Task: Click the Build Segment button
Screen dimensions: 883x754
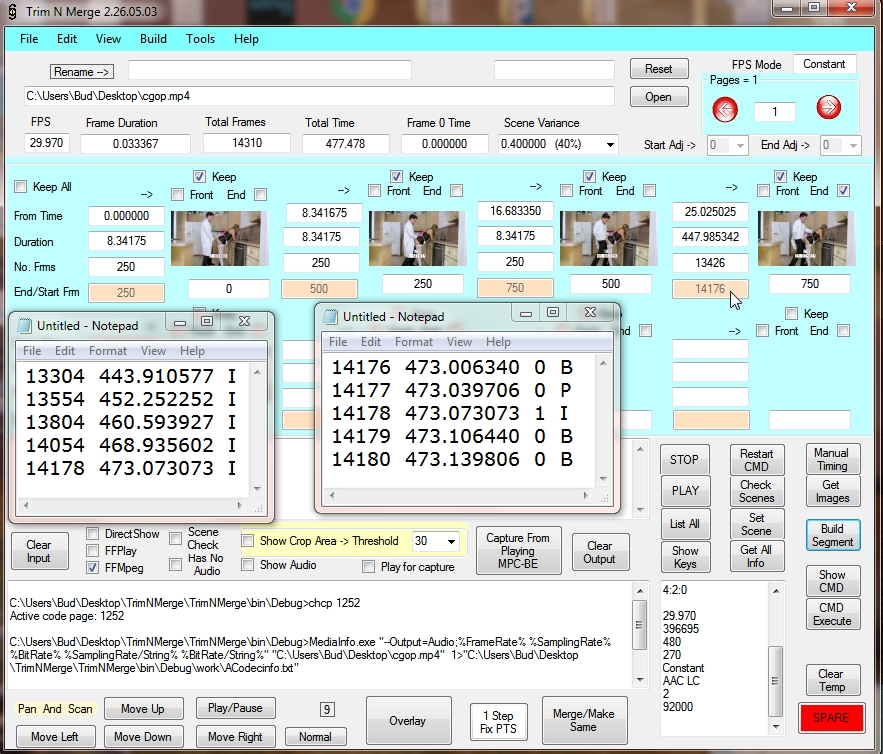Action: pos(832,535)
